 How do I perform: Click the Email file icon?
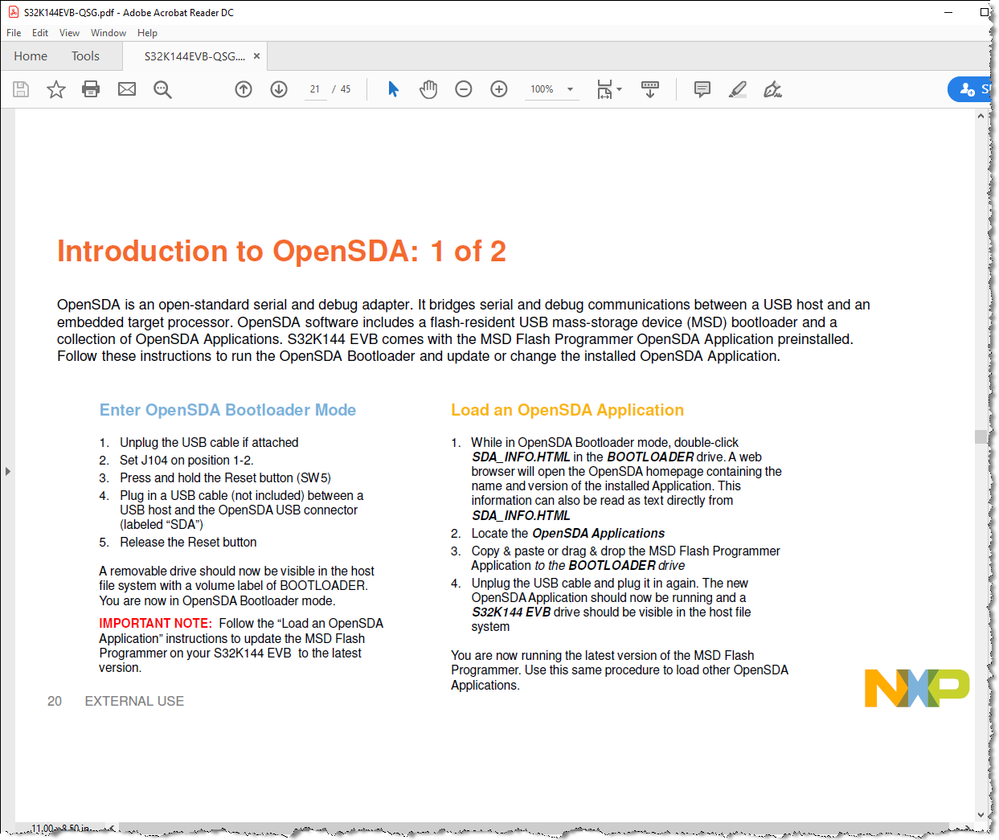pyautogui.click(x=126, y=89)
